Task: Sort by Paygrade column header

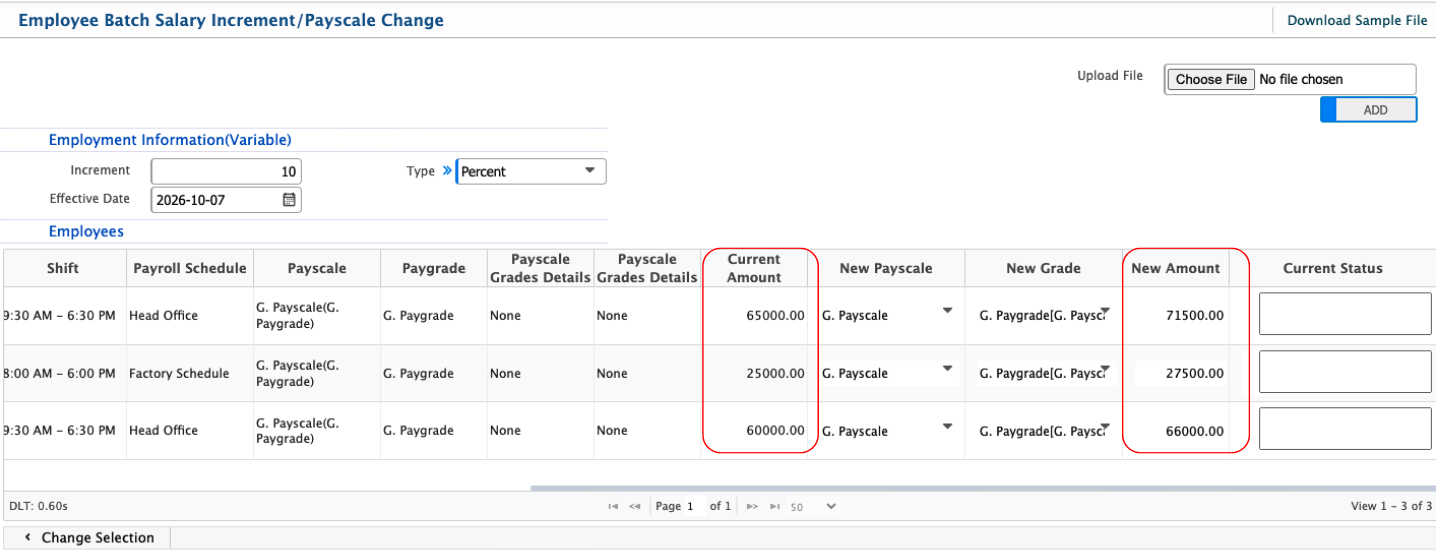Action: (x=434, y=268)
